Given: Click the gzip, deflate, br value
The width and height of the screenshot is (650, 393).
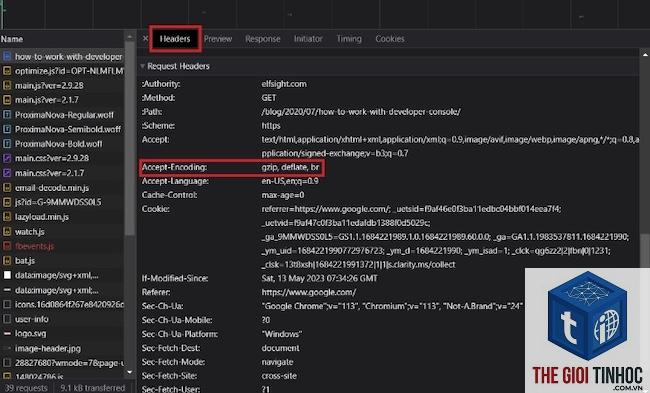Looking at the screenshot, I should pyautogui.click(x=290, y=167).
